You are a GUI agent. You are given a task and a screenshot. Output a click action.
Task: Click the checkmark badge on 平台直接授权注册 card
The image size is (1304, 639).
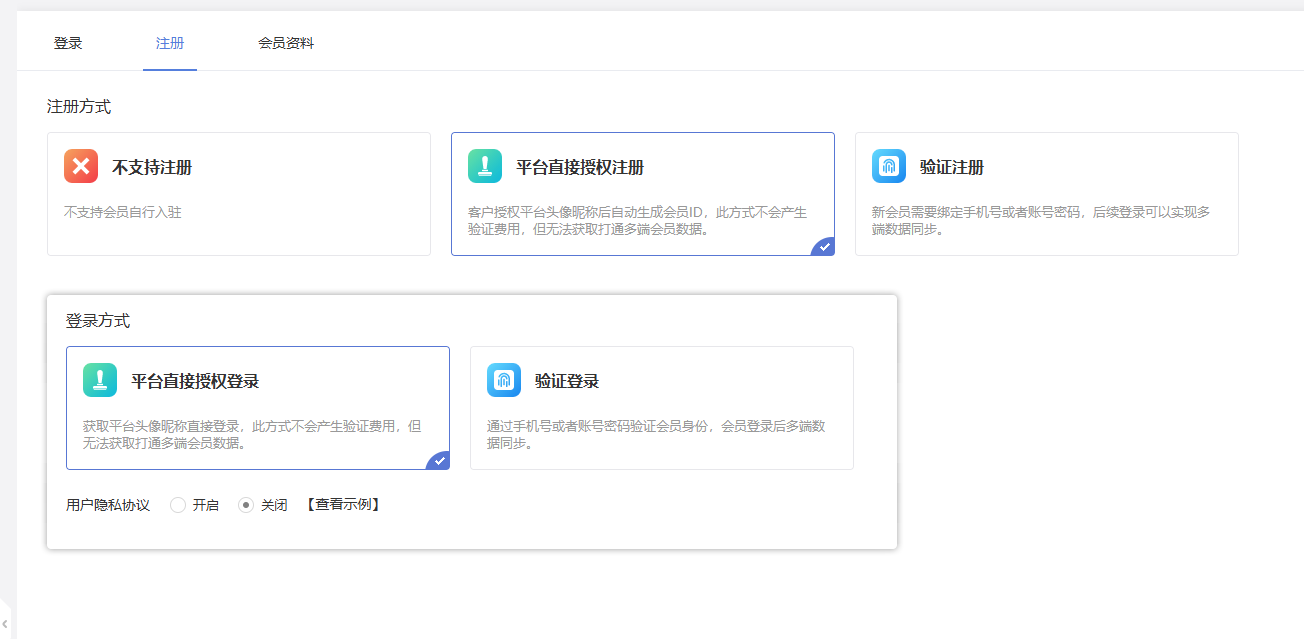pyautogui.click(x=825, y=246)
